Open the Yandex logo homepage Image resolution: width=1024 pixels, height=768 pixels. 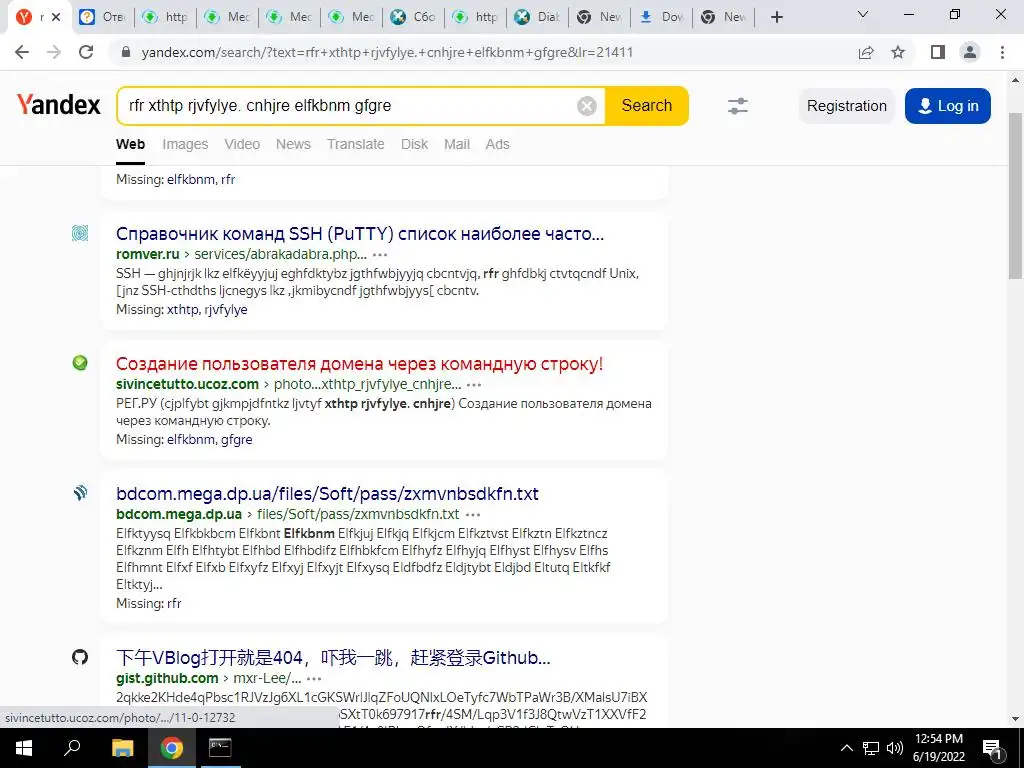(x=58, y=104)
